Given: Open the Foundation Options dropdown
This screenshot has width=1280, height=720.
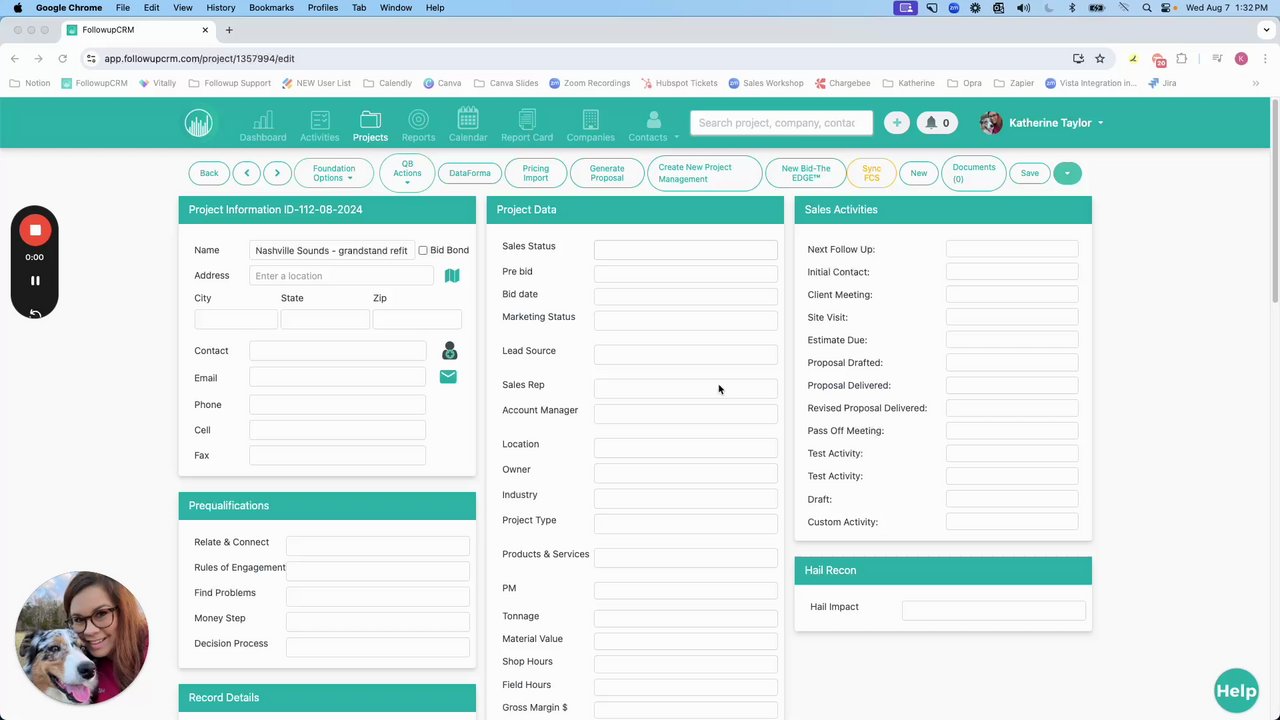Looking at the screenshot, I should [x=333, y=173].
